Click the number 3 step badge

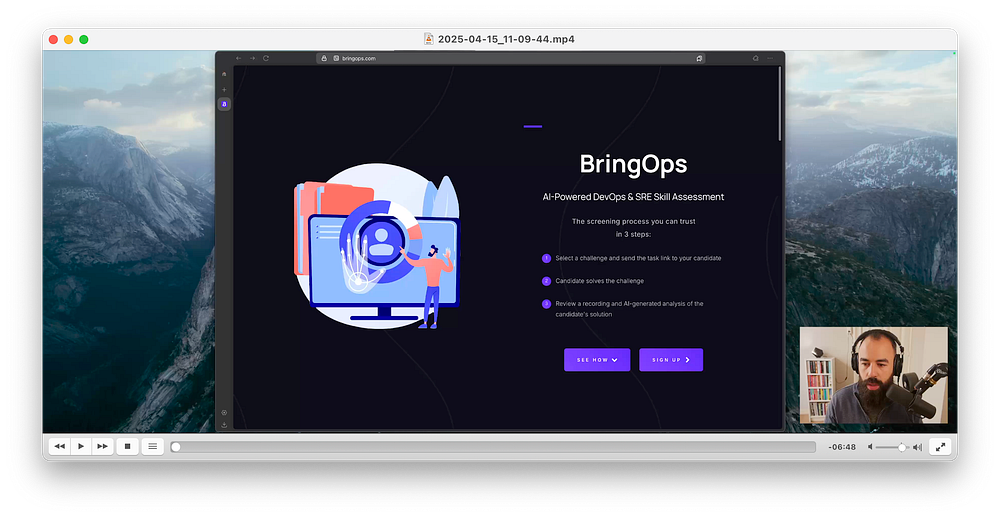click(x=547, y=304)
